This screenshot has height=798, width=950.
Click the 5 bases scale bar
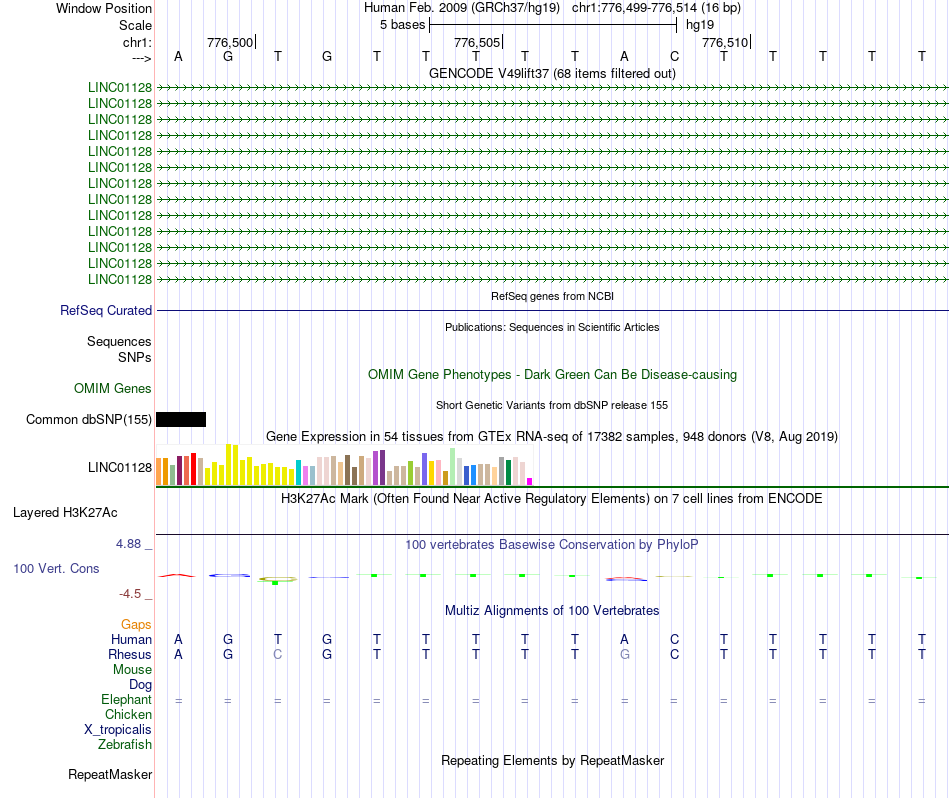(553, 25)
